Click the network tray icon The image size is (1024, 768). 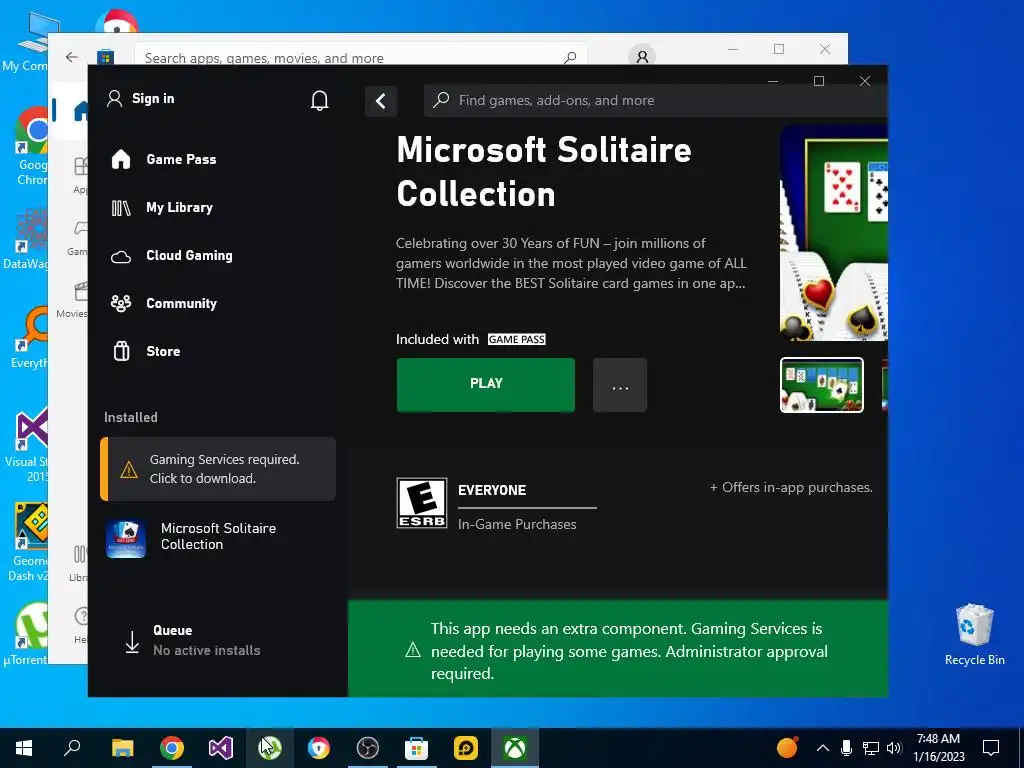click(x=871, y=748)
